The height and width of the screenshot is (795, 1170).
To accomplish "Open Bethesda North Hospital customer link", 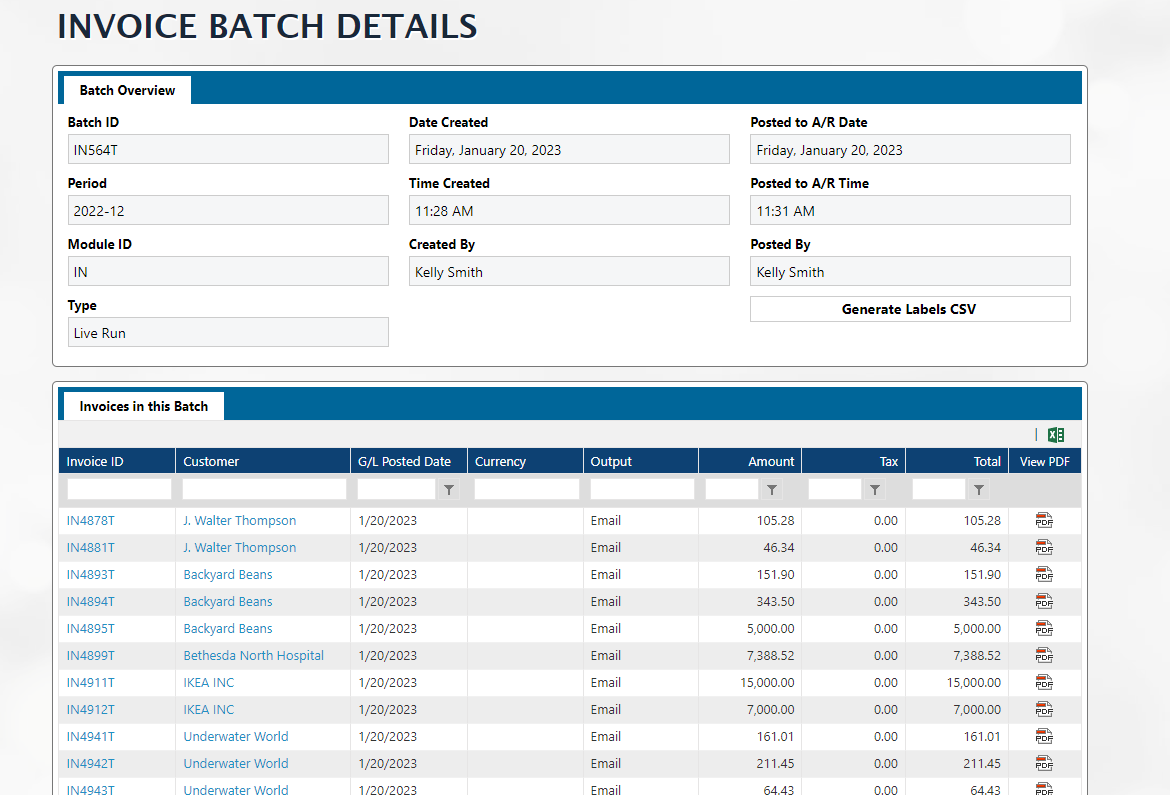I will [253, 656].
